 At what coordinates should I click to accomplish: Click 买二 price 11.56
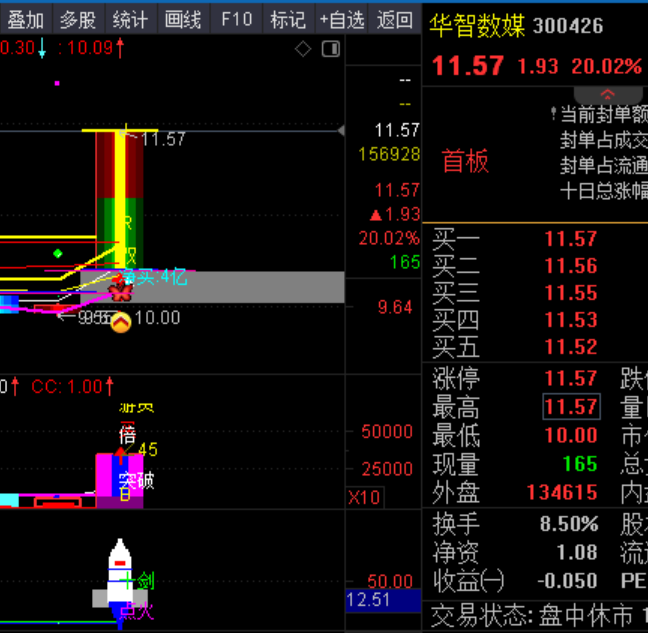click(571, 266)
